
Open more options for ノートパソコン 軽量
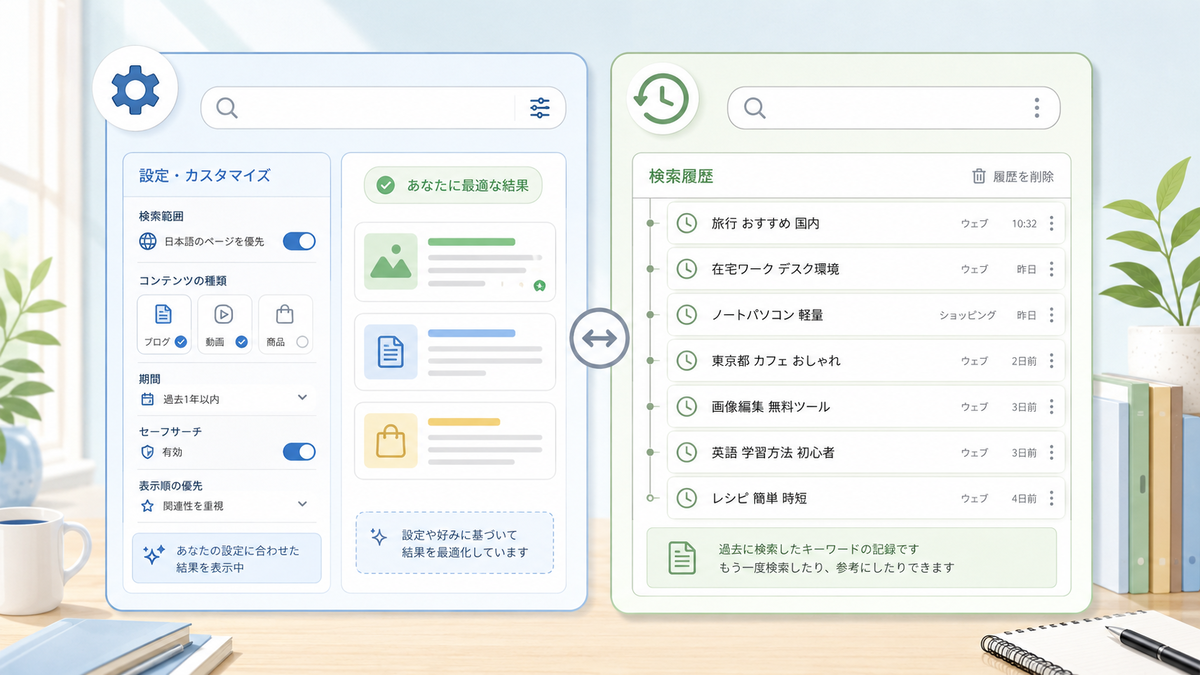1051,315
